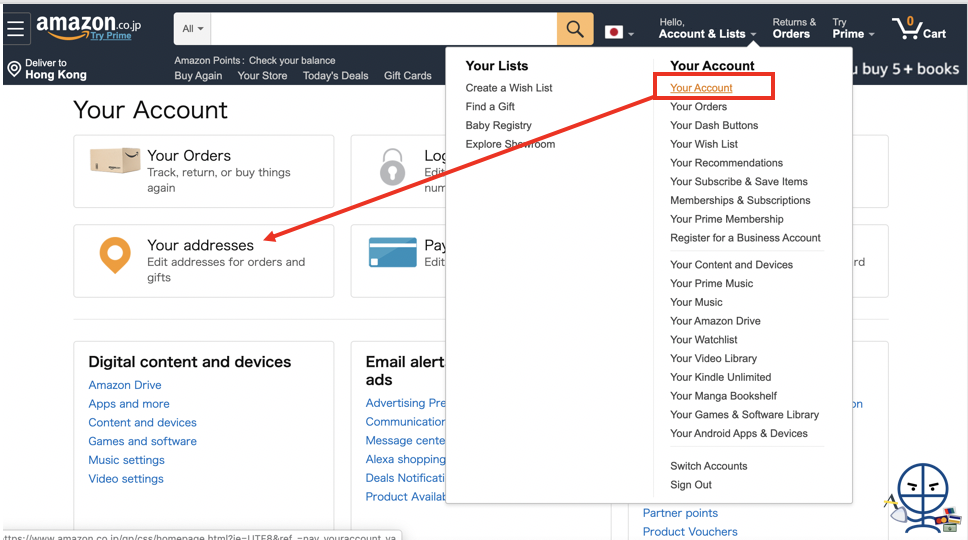Select Your Video Library
This screenshot has height=540, width=968.
[x=714, y=359]
